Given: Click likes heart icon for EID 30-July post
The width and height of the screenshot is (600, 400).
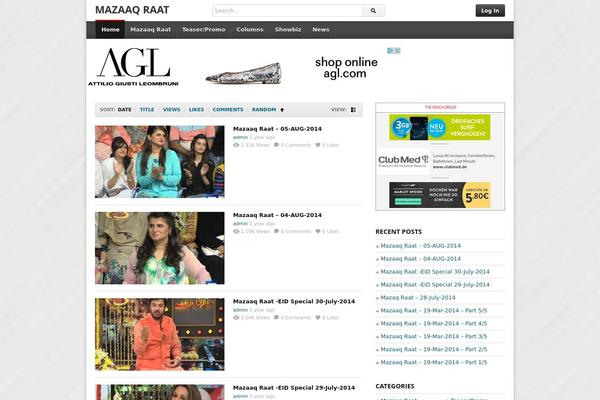Looking at the screenshot, I should (x=318, y=318).
